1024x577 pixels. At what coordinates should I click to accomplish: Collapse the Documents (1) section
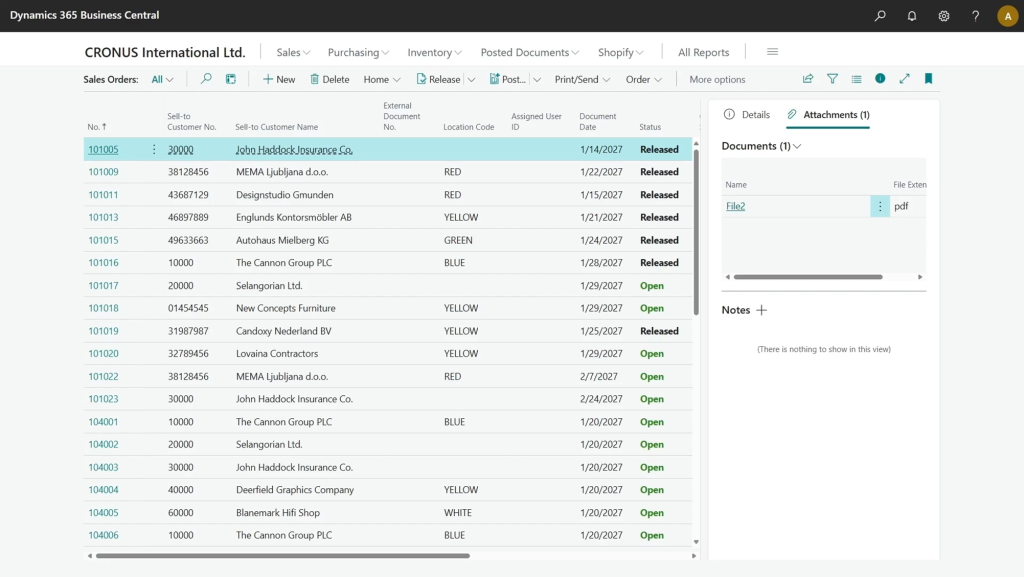tap(761, 146)
